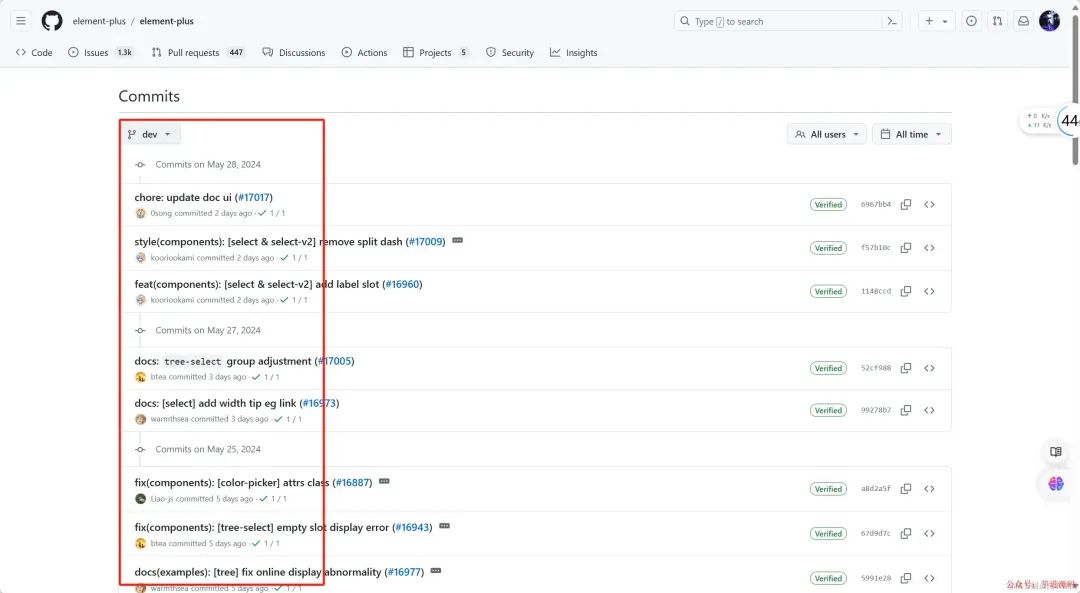Image resolution: width=1080 pixels, height=593 pixels.
Task: Expand the create-new dropdown arrow
Action: [945, 21]
